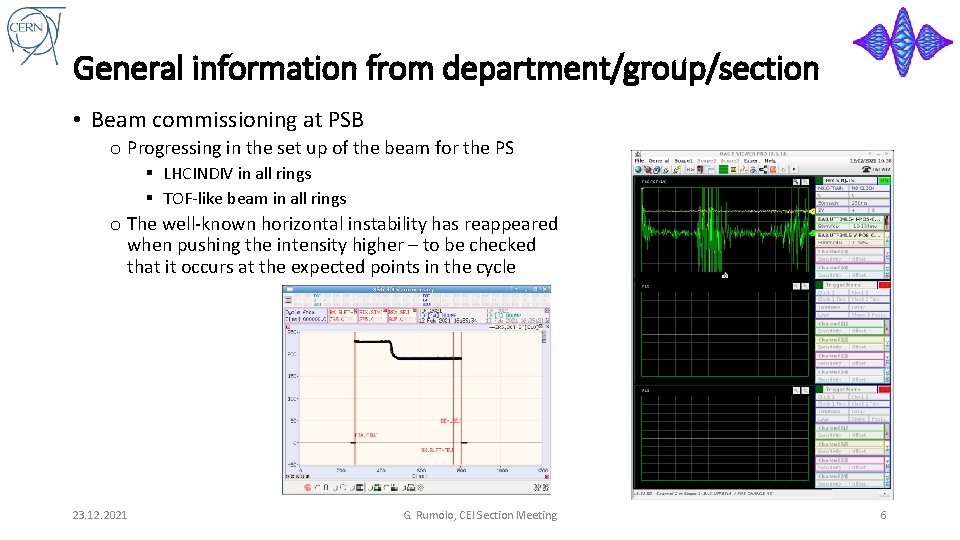Screen dimensions: 960x540
Task: Toggle green square beside middle scope Trigger Name
Action: coord(819,285)
